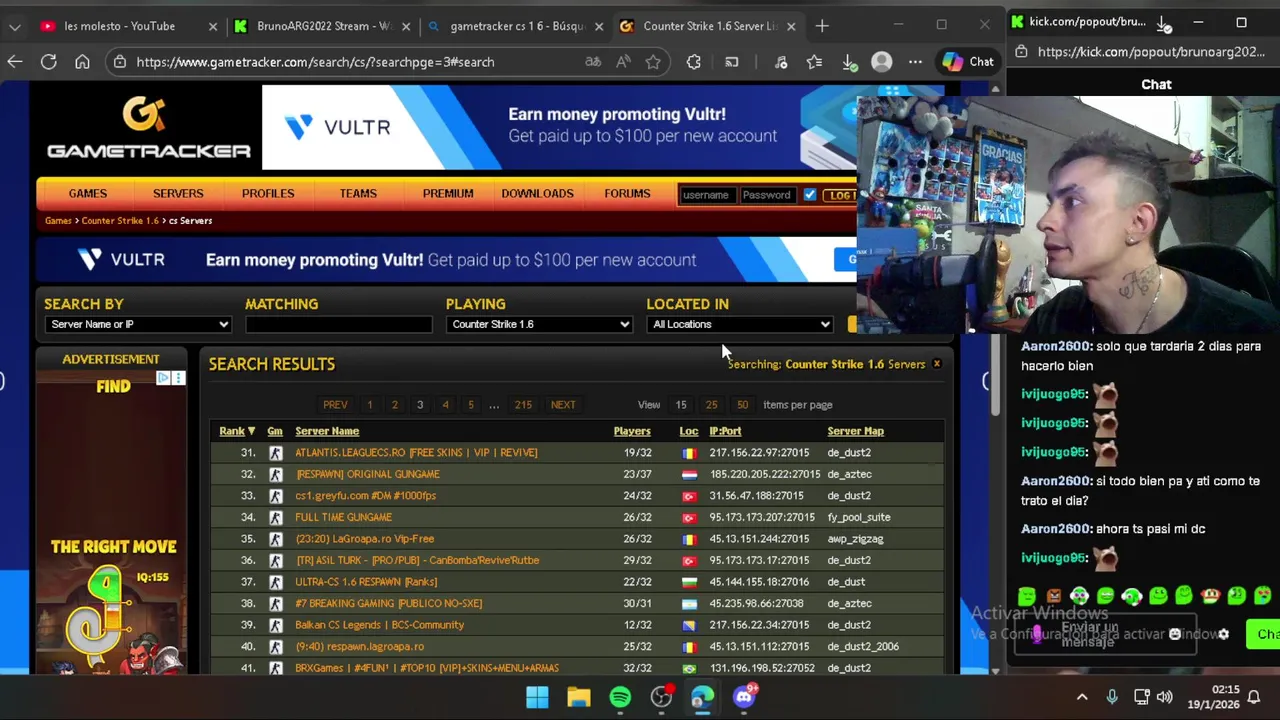Open the SERVERS menu
This screenshot has width=1280, height=720.
[178, 193]
